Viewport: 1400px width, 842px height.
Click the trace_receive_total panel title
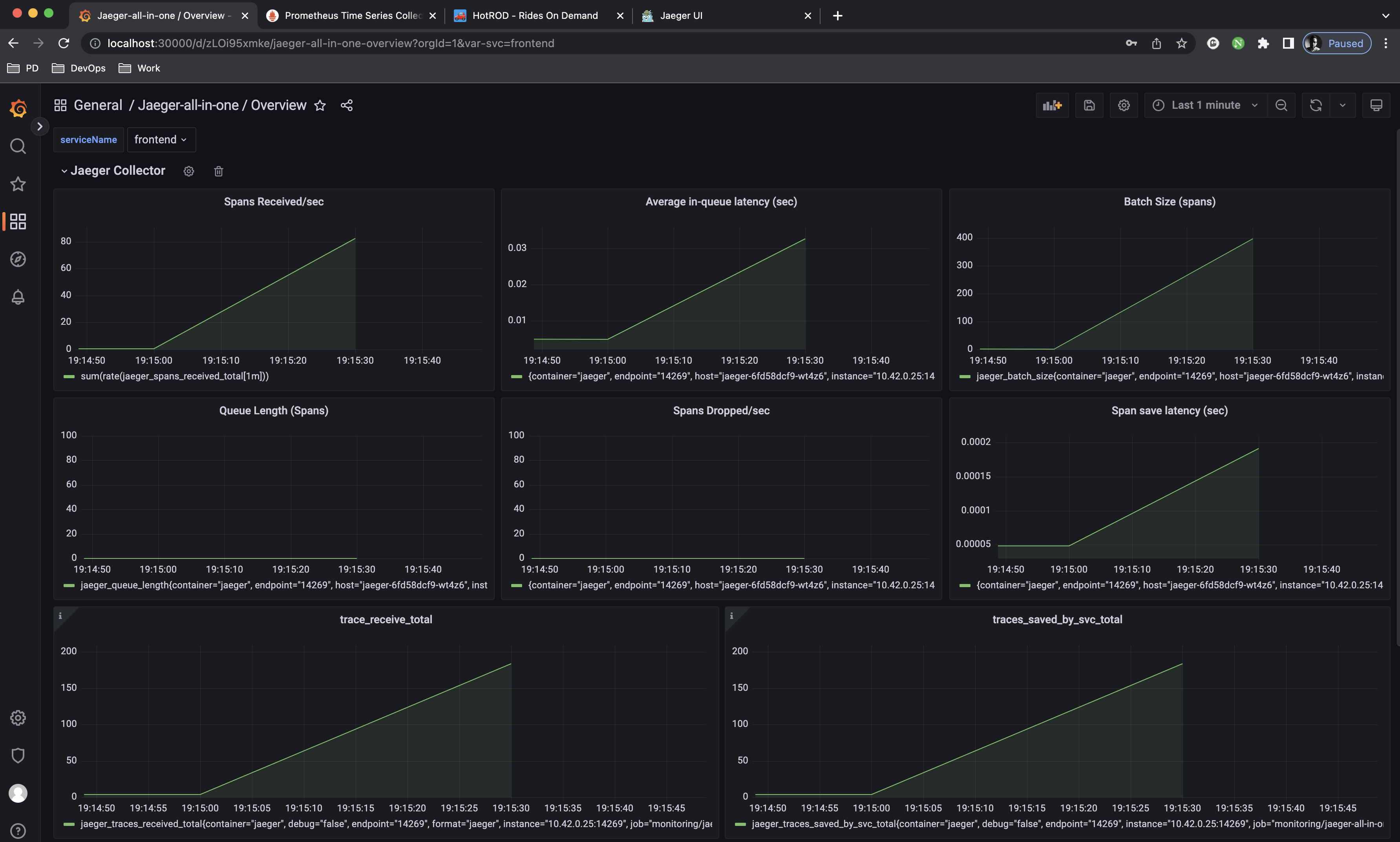click(386, 620)
